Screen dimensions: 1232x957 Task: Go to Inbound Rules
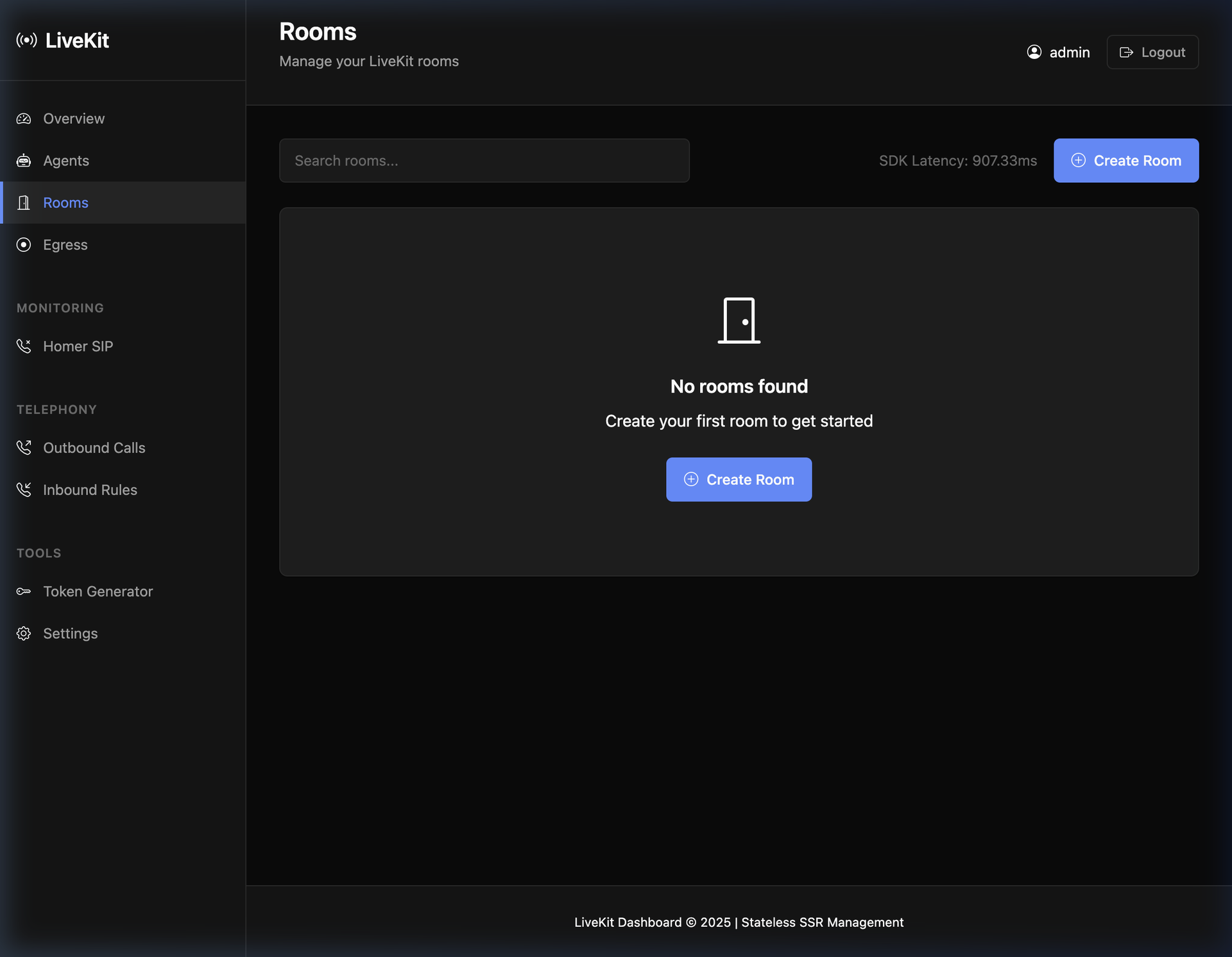coord(123,489)
